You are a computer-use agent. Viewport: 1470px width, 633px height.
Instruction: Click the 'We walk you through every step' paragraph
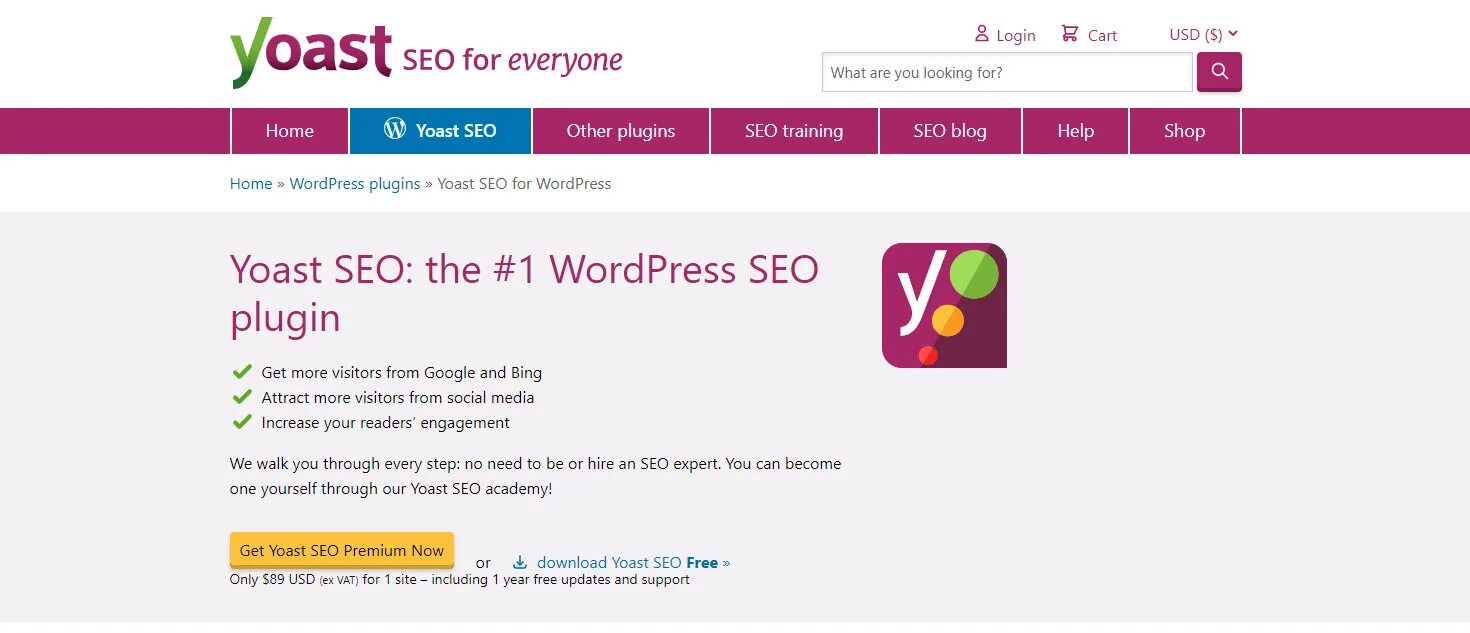[536, 476]
